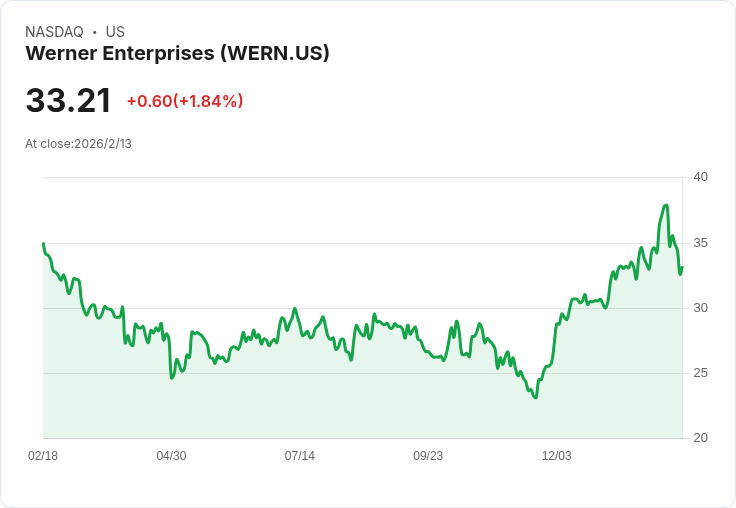This screenshot has width=736, height=508.
Task: Click the lowest trough of the price line
Action: coord(536,398)
